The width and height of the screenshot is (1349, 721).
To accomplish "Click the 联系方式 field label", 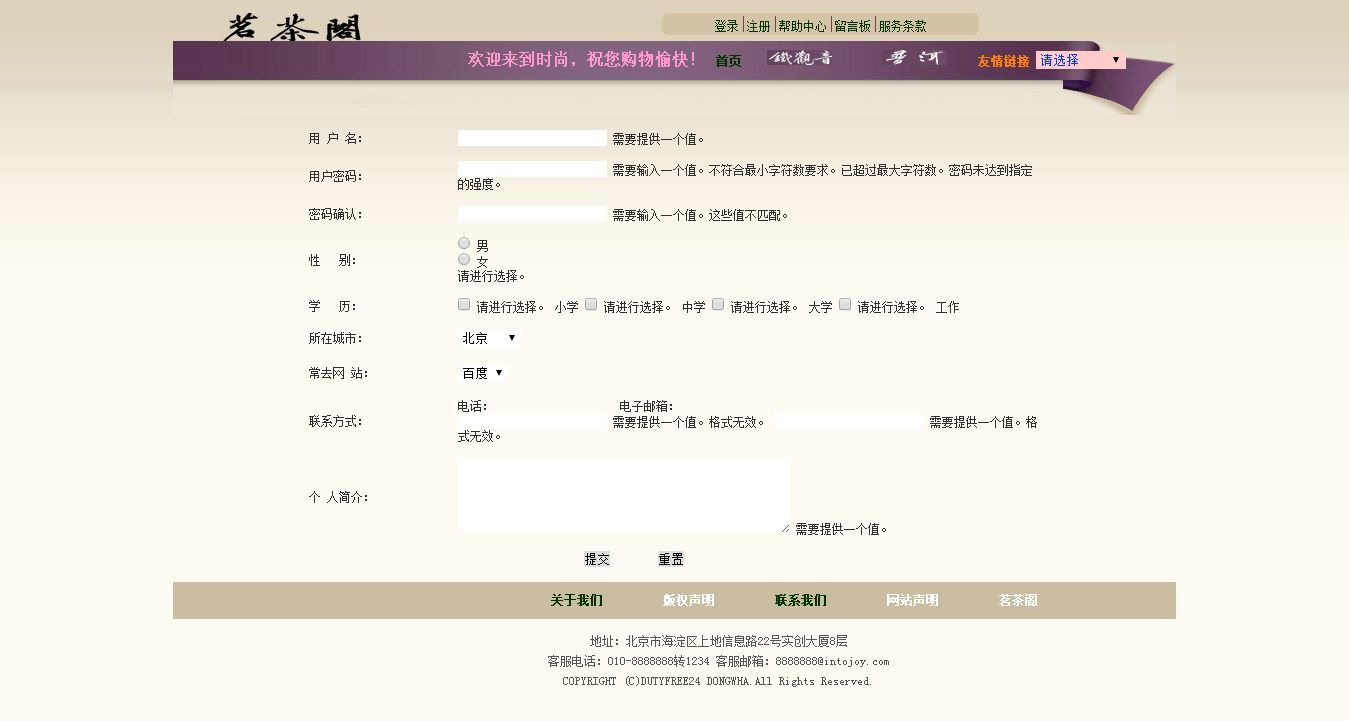I will click(335, 421).
